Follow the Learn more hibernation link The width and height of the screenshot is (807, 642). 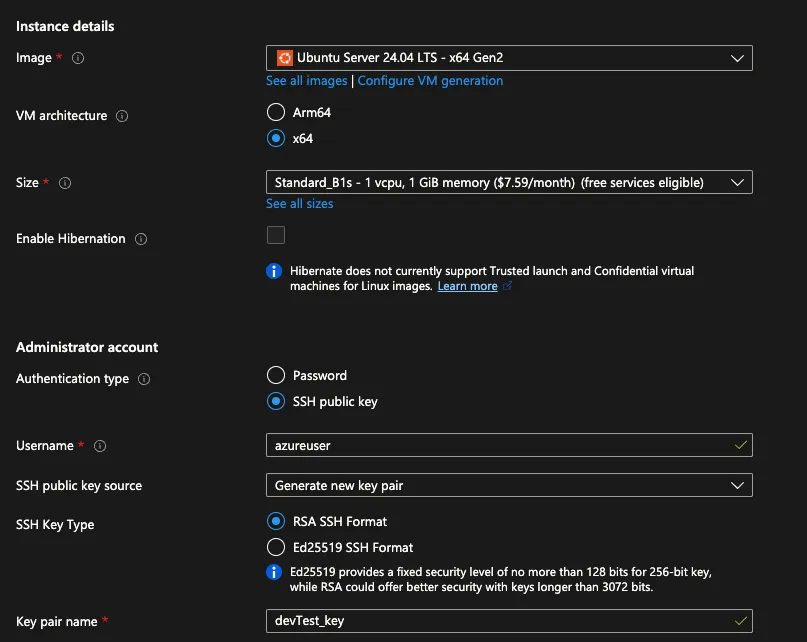(467, 286)
